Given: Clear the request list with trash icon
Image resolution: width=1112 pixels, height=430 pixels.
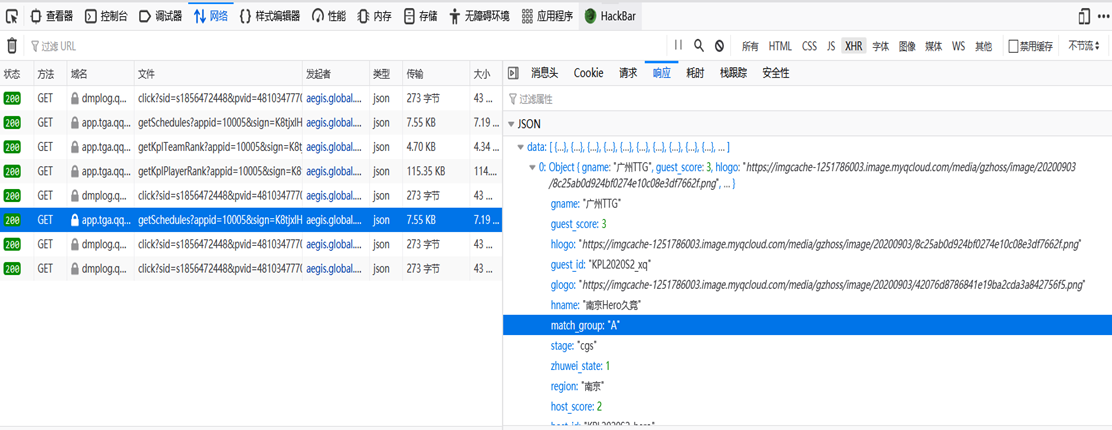Looking at the screenshot, I should (x=12, y=46).
